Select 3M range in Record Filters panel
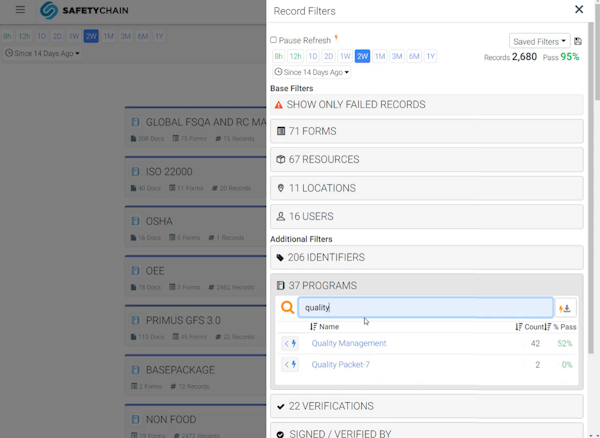600x438 pixels. (x=397, y=56)
